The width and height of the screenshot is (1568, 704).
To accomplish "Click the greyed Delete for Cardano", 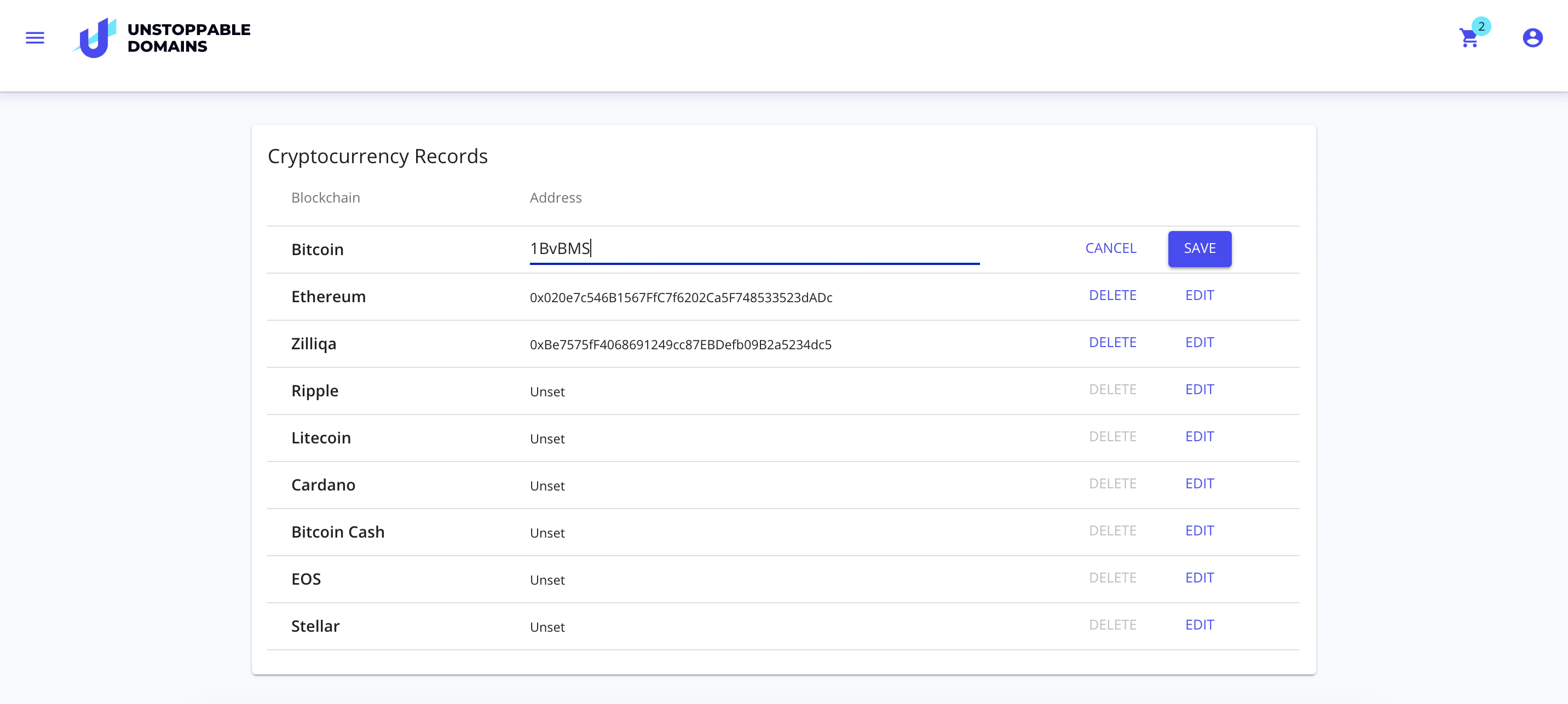I will pyautogui.click(x=1112, y=483).
